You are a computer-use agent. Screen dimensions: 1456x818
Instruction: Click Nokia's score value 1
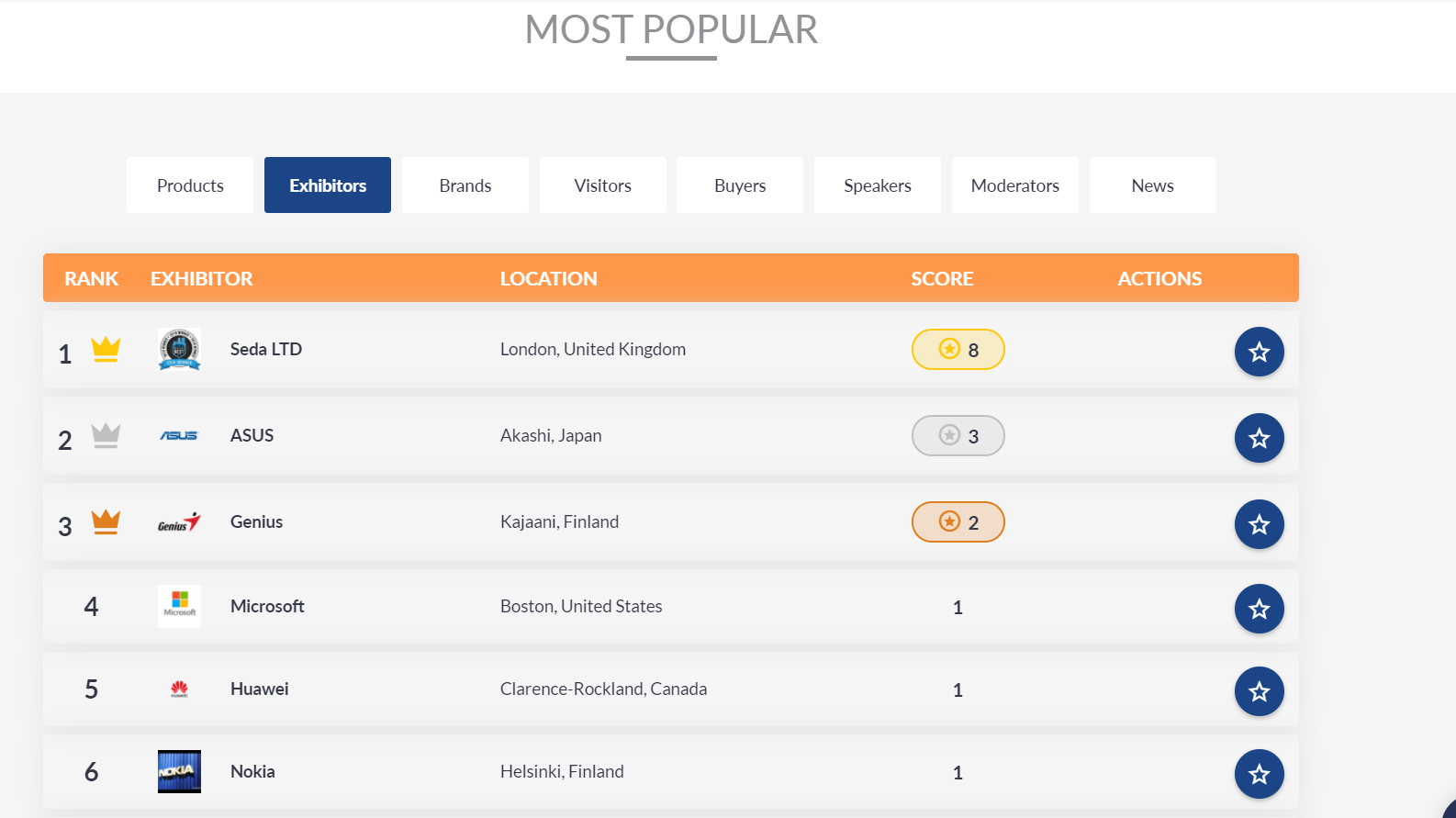click(x=958, y=772)
